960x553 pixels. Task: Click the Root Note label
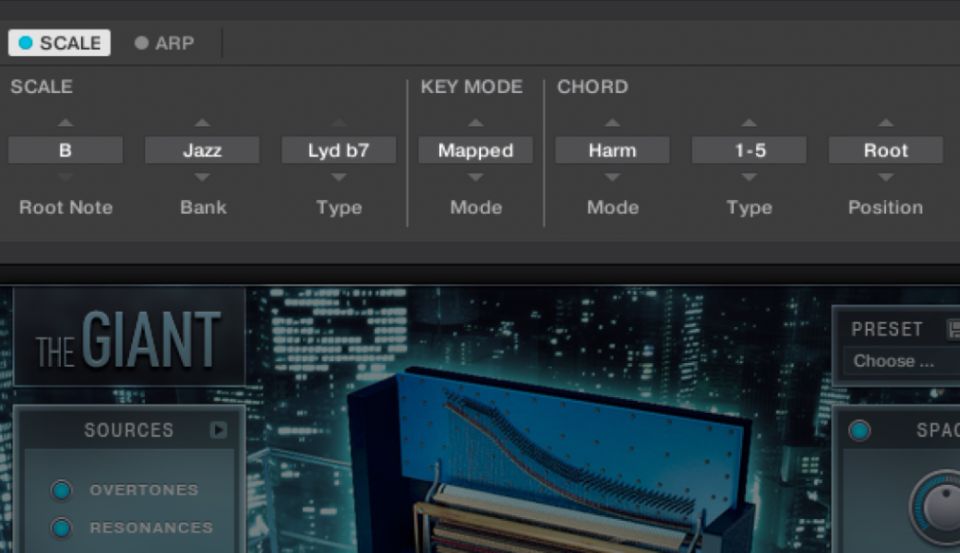(66, 208)
